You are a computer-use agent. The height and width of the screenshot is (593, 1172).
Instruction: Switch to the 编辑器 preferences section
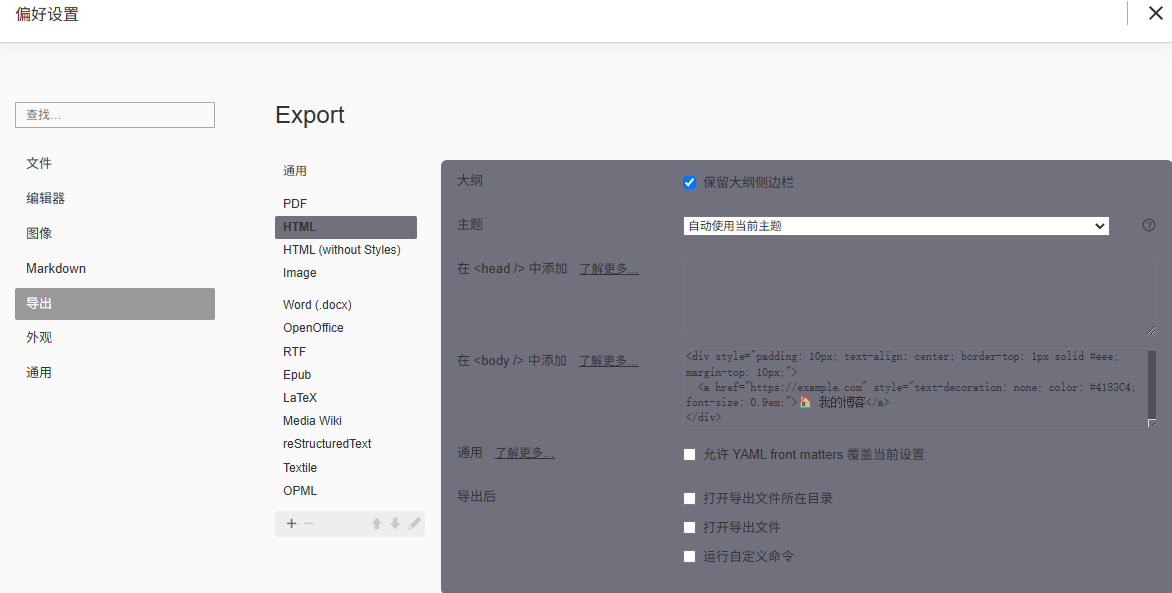46,198
